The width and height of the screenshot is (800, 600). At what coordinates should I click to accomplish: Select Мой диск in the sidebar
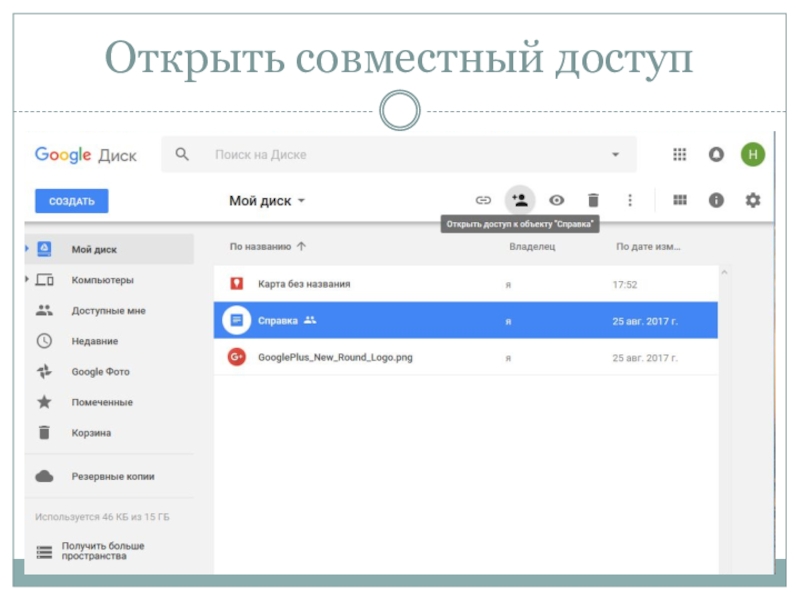tap(109, 249)
